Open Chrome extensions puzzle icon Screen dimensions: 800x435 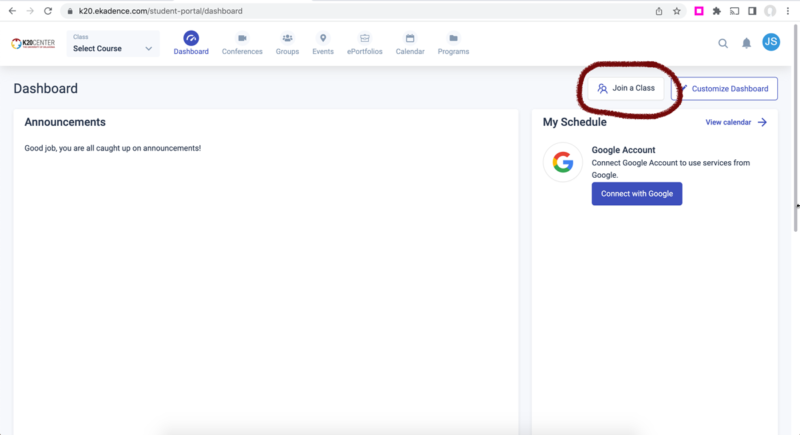pos(716,11)
